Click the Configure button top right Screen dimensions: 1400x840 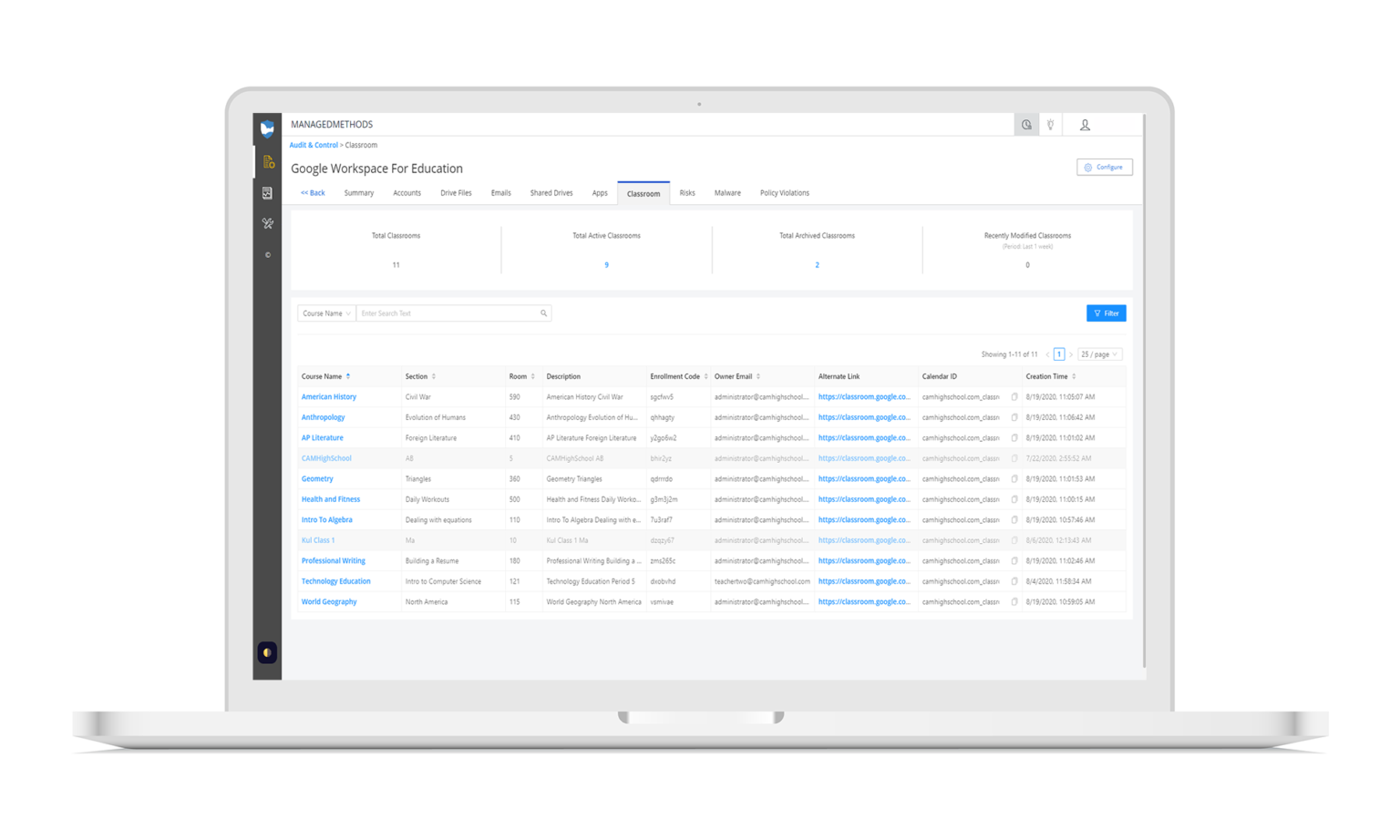pyautogui.click(x=1105, y=167)
